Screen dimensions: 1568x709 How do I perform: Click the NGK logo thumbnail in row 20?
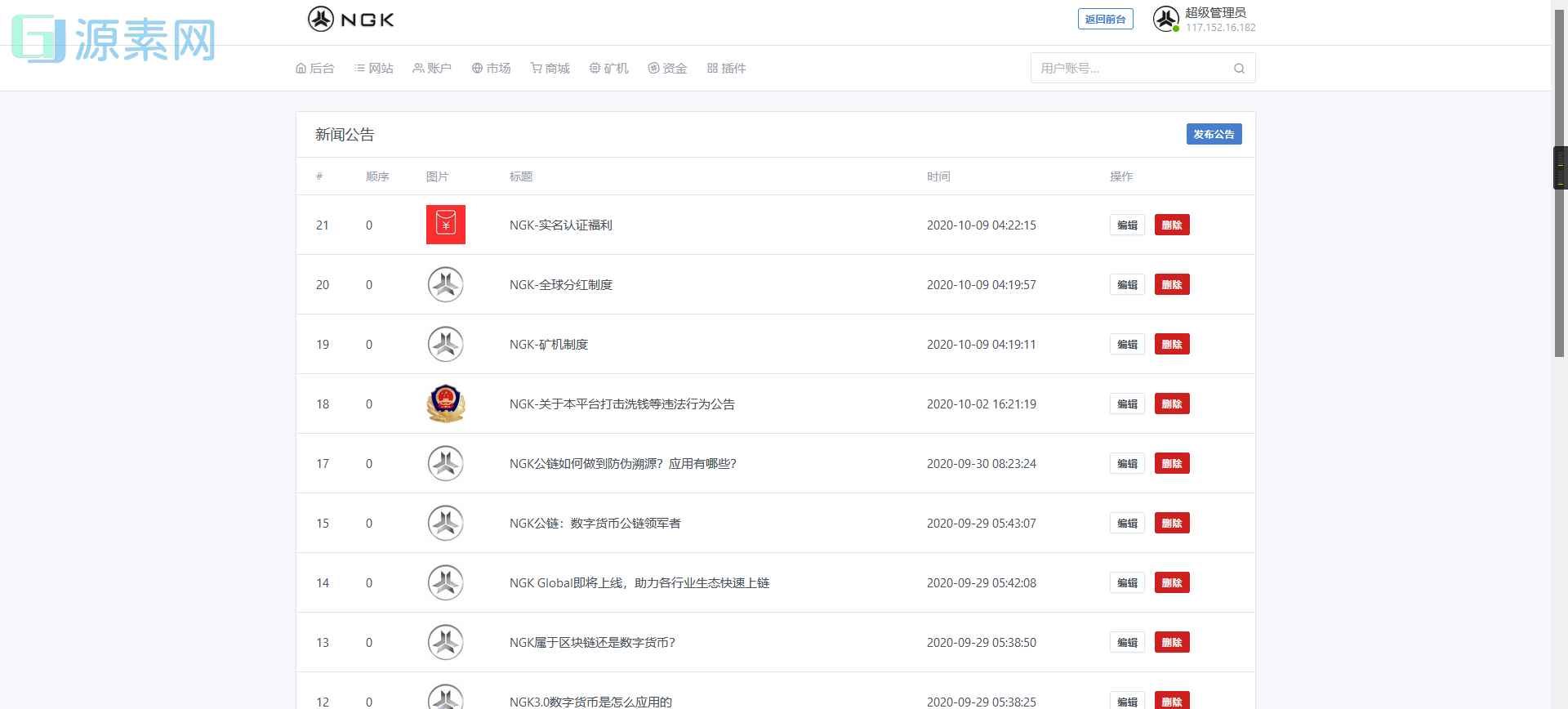tap(446, 284)
